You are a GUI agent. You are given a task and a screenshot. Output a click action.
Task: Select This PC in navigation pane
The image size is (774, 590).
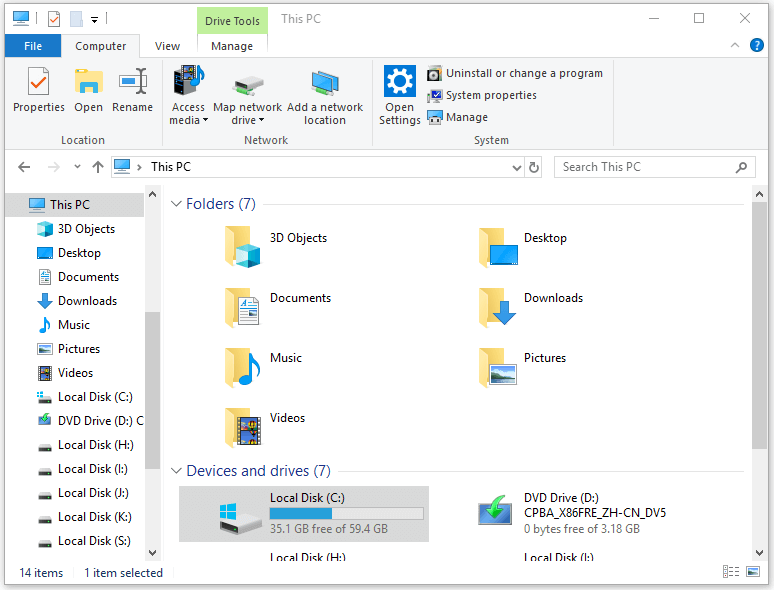click(75, 204)
